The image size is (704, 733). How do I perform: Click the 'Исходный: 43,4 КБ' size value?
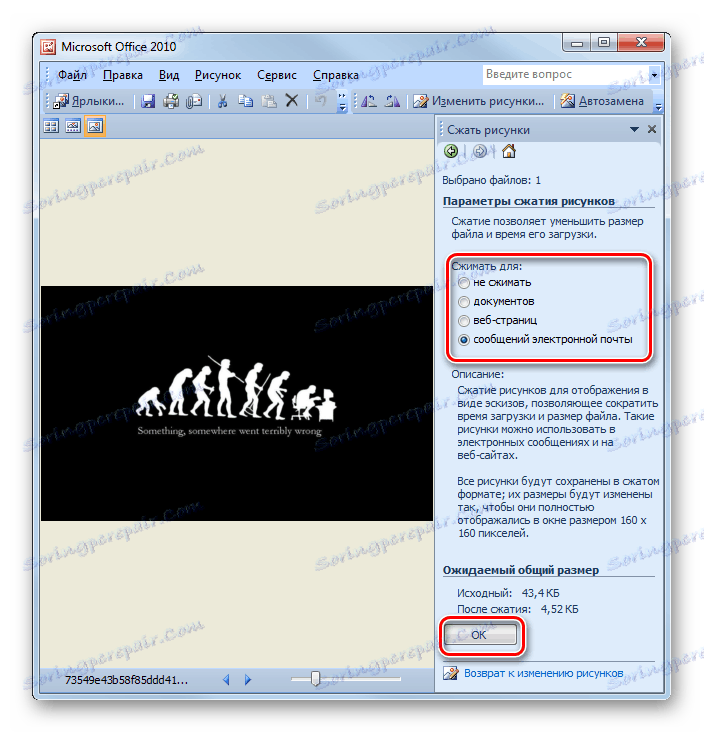tap(508, 593)
